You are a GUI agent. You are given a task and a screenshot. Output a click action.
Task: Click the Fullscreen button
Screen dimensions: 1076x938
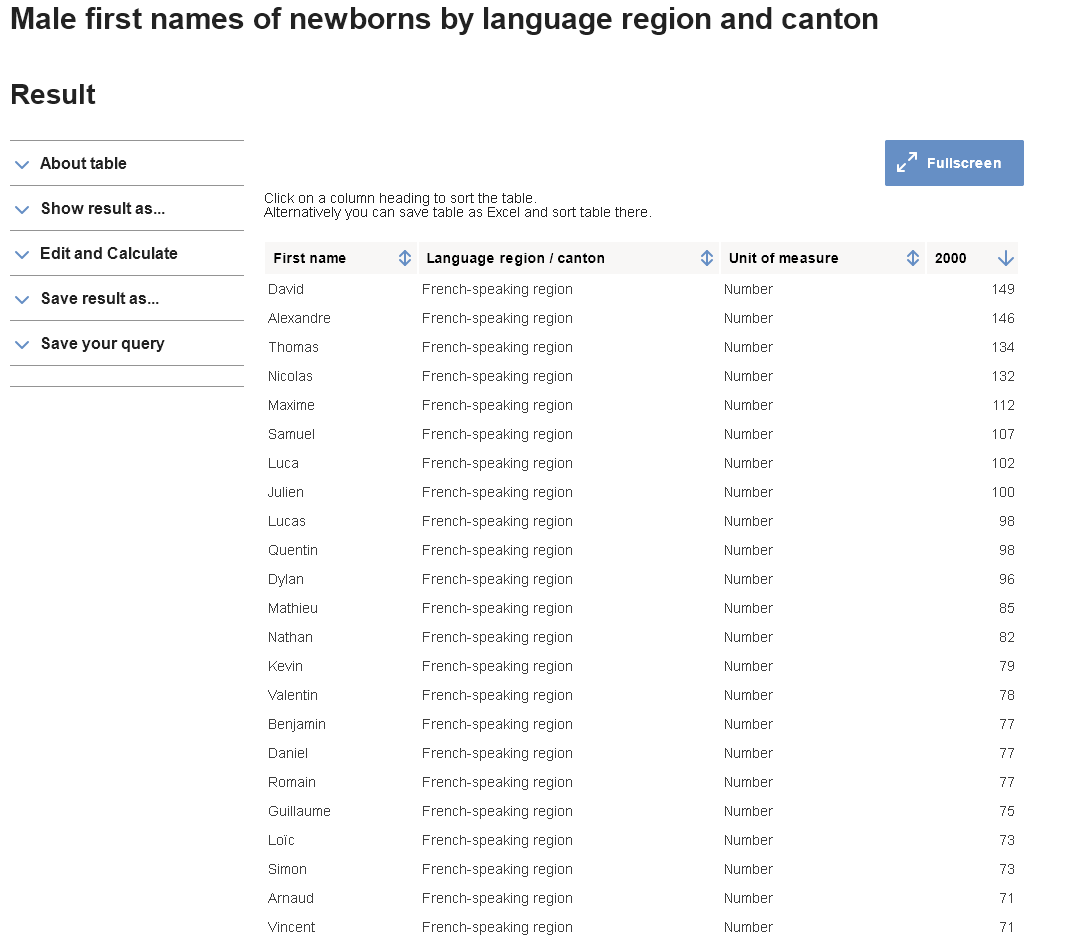pos(953,163)
